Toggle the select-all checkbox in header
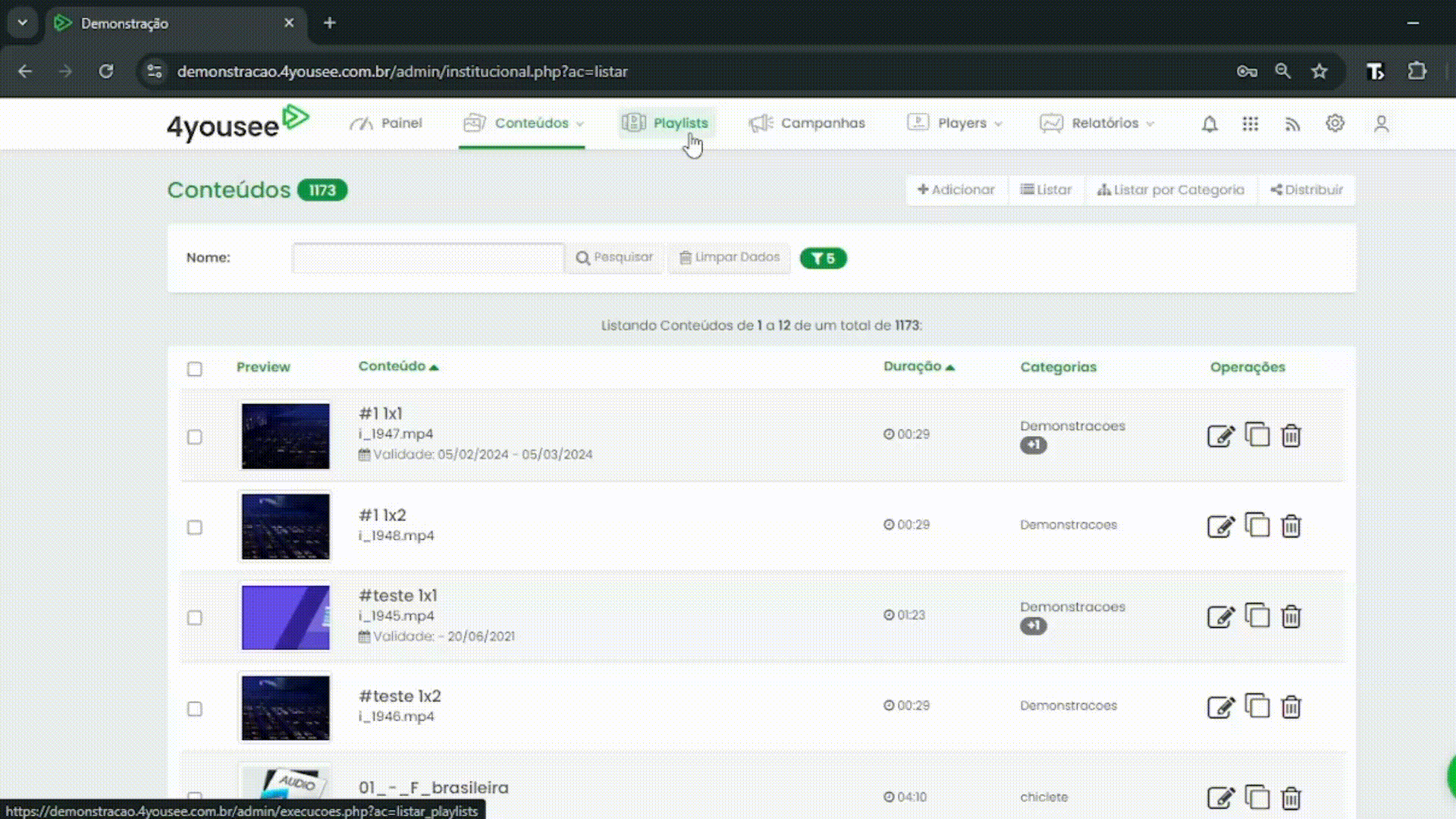This screenshot has width=1456, height=819. point(195,369)
